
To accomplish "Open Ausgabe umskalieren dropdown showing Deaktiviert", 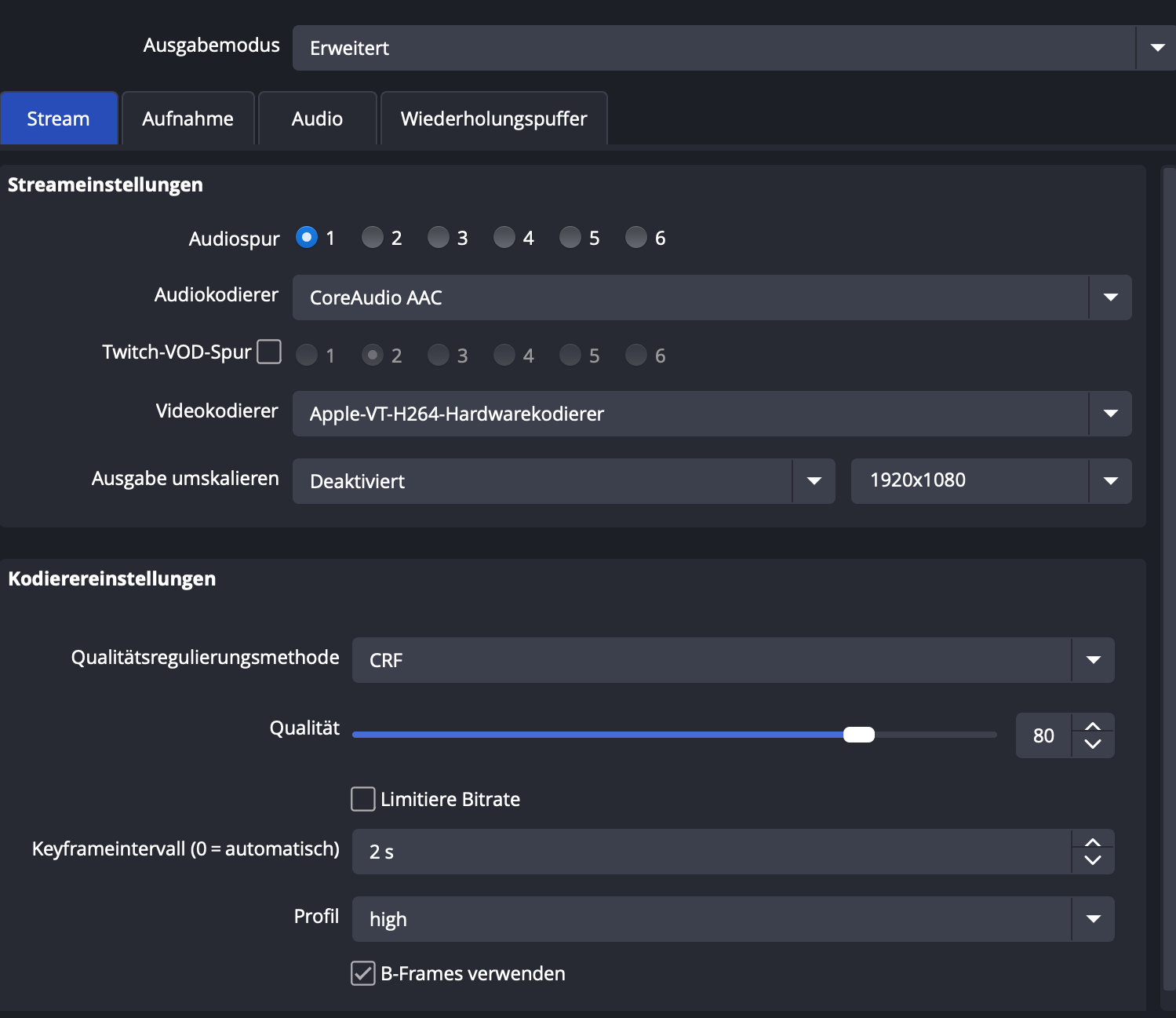I will click(x=563, y=481).
